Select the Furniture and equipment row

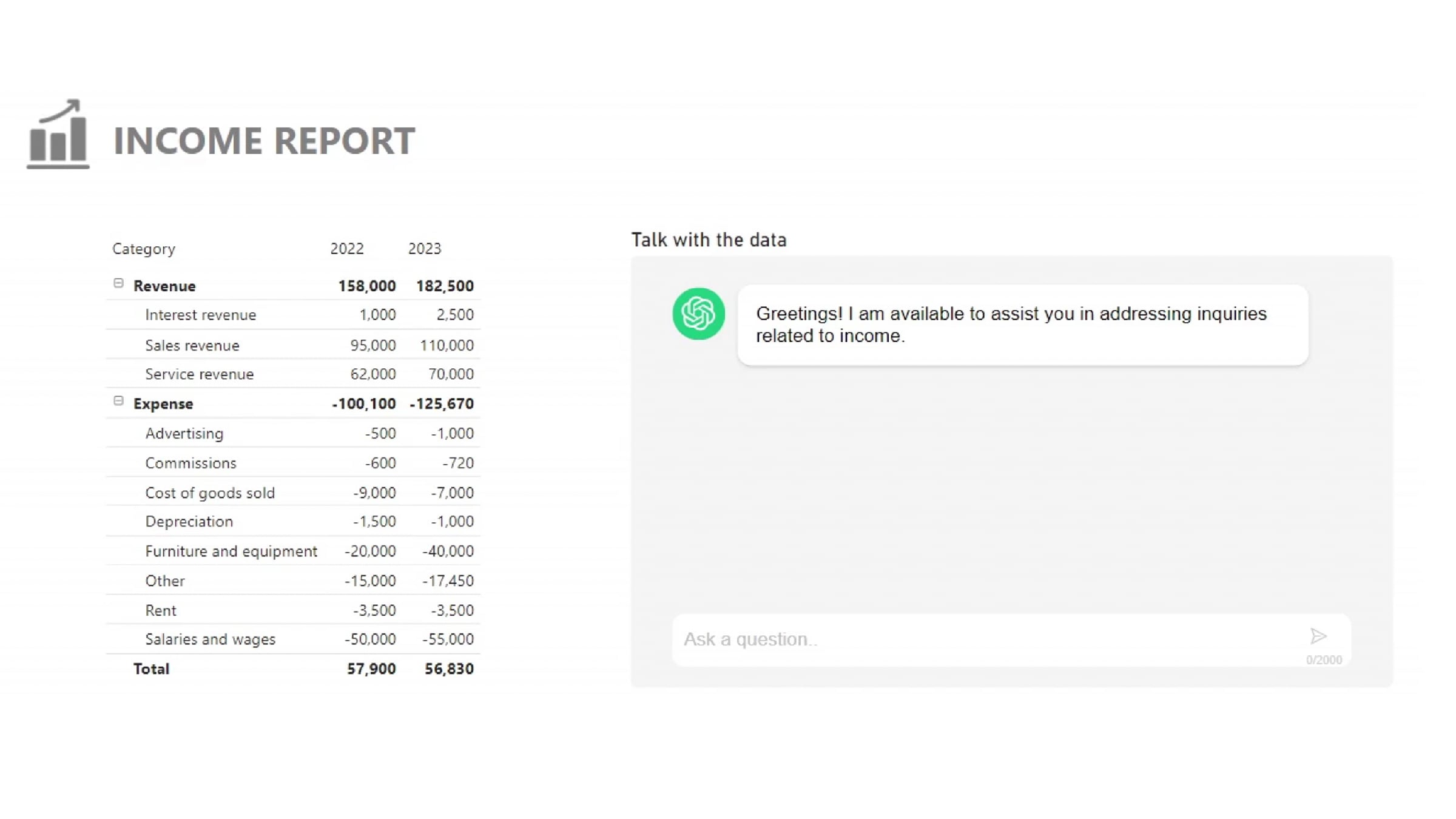(231, 551)
